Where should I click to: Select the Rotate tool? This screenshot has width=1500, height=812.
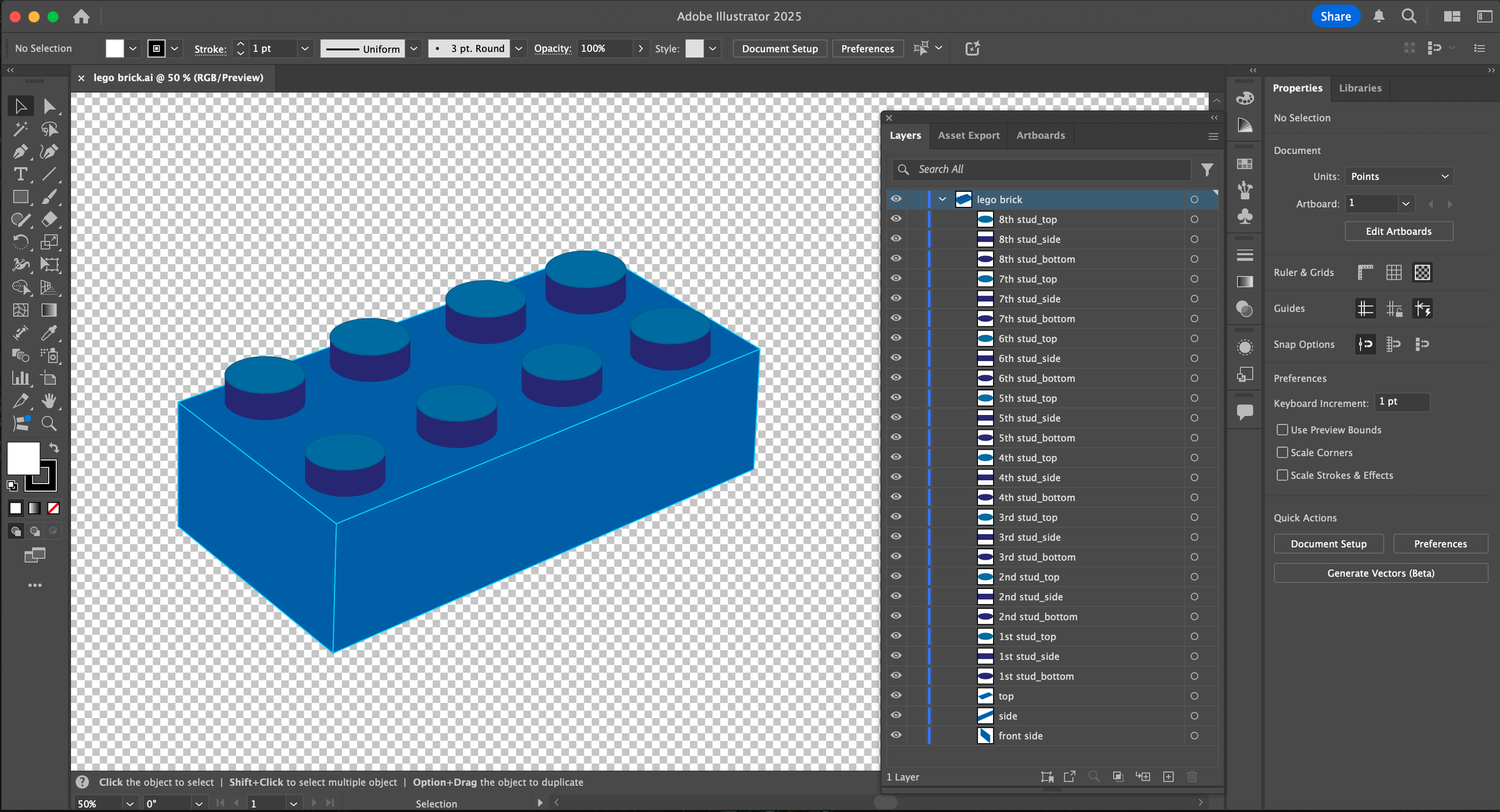(20, 242)
